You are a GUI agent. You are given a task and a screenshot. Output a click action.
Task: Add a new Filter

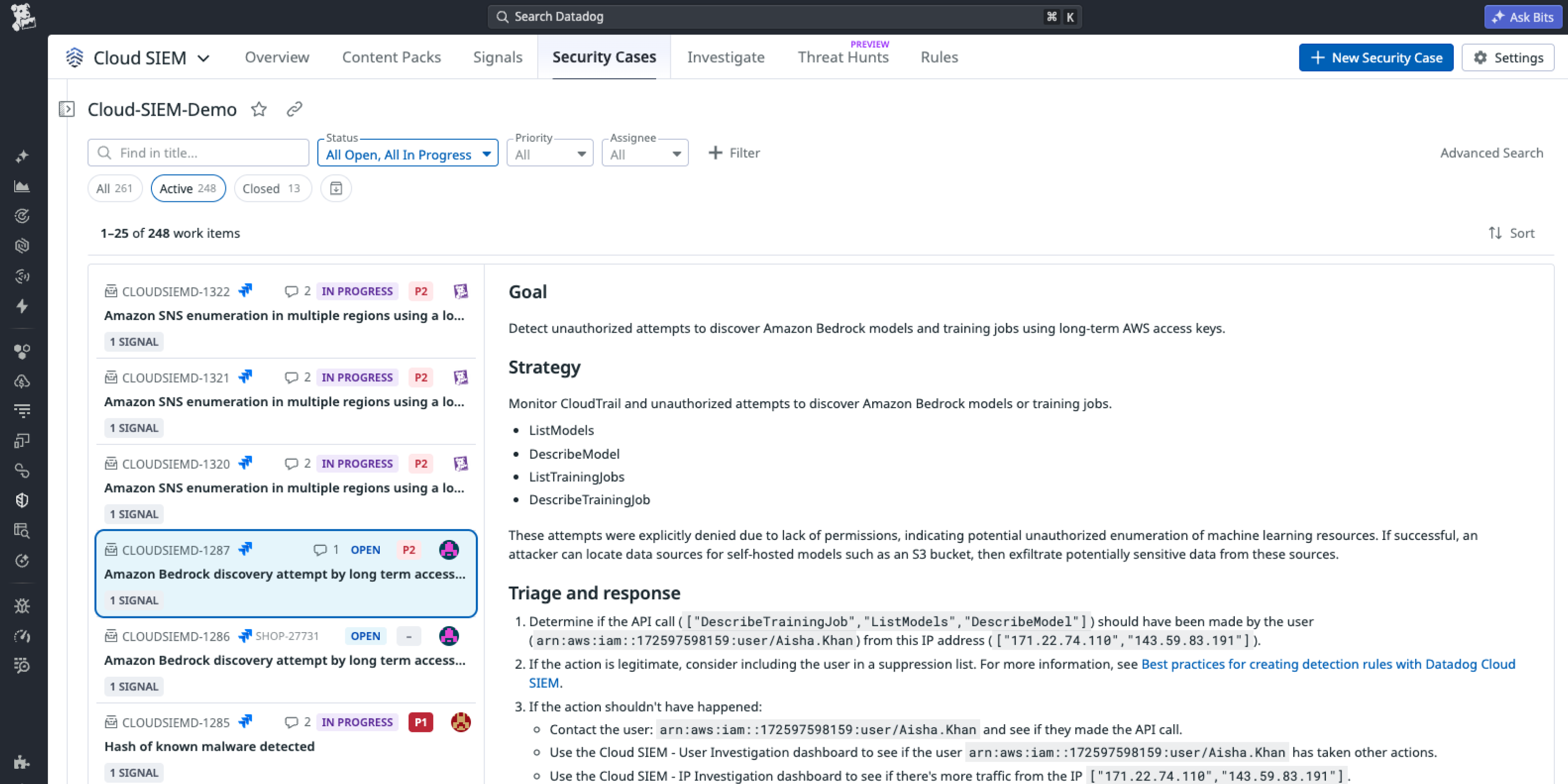(x=734, y=153)
